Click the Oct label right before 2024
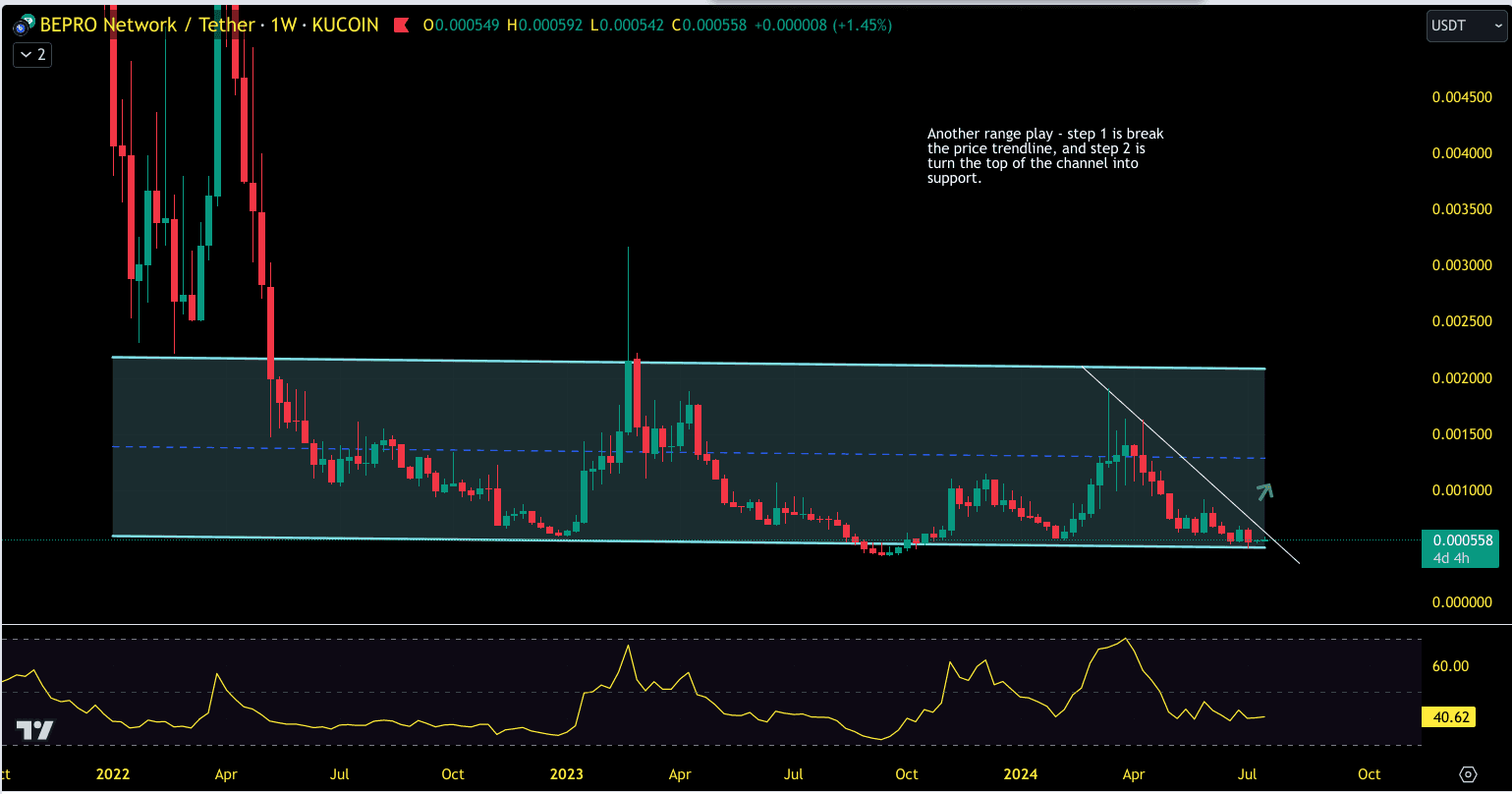1512x794 pixels. click(x=907, y=774)
